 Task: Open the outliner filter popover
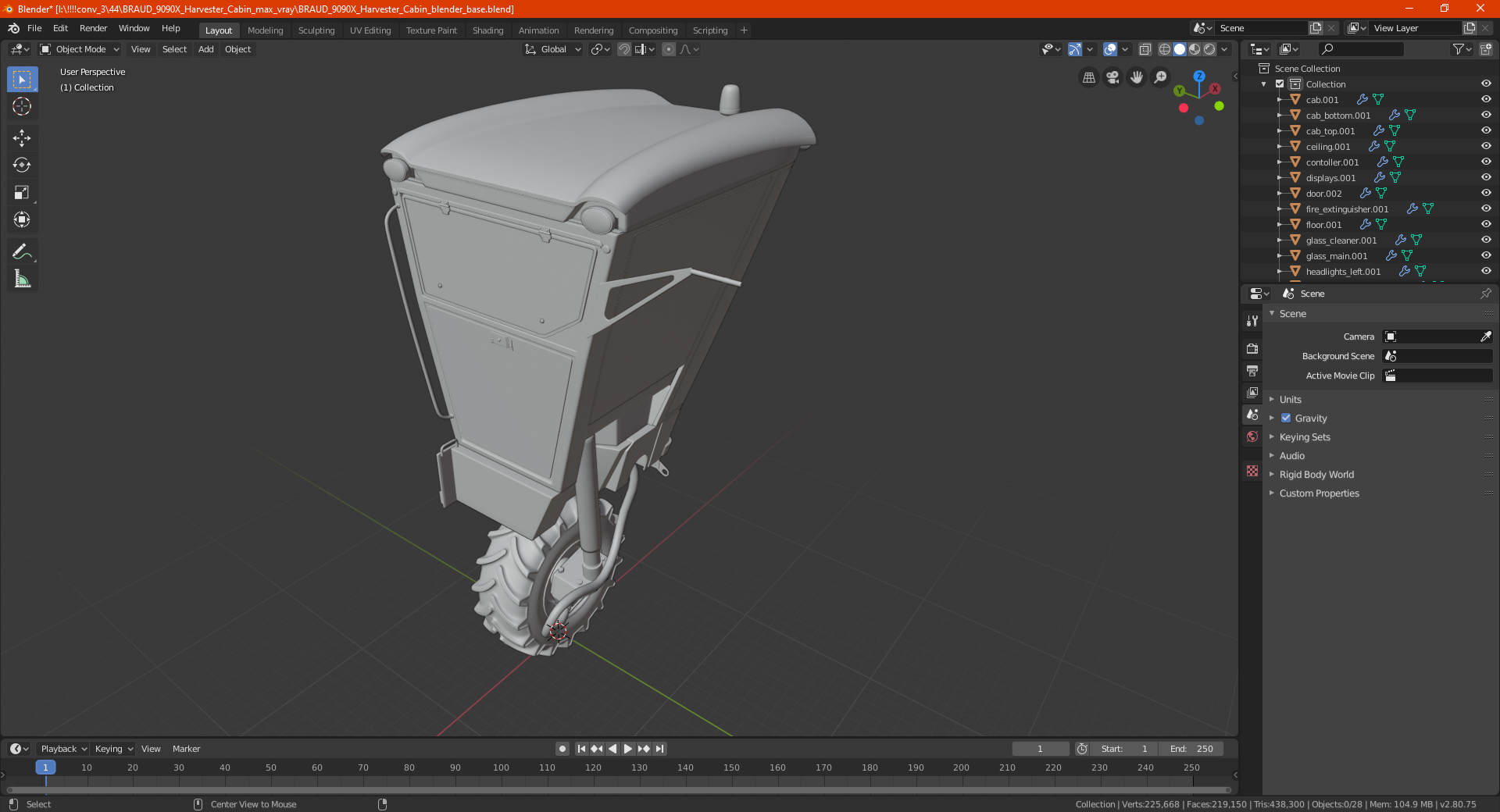click(x=1461, y=49)
